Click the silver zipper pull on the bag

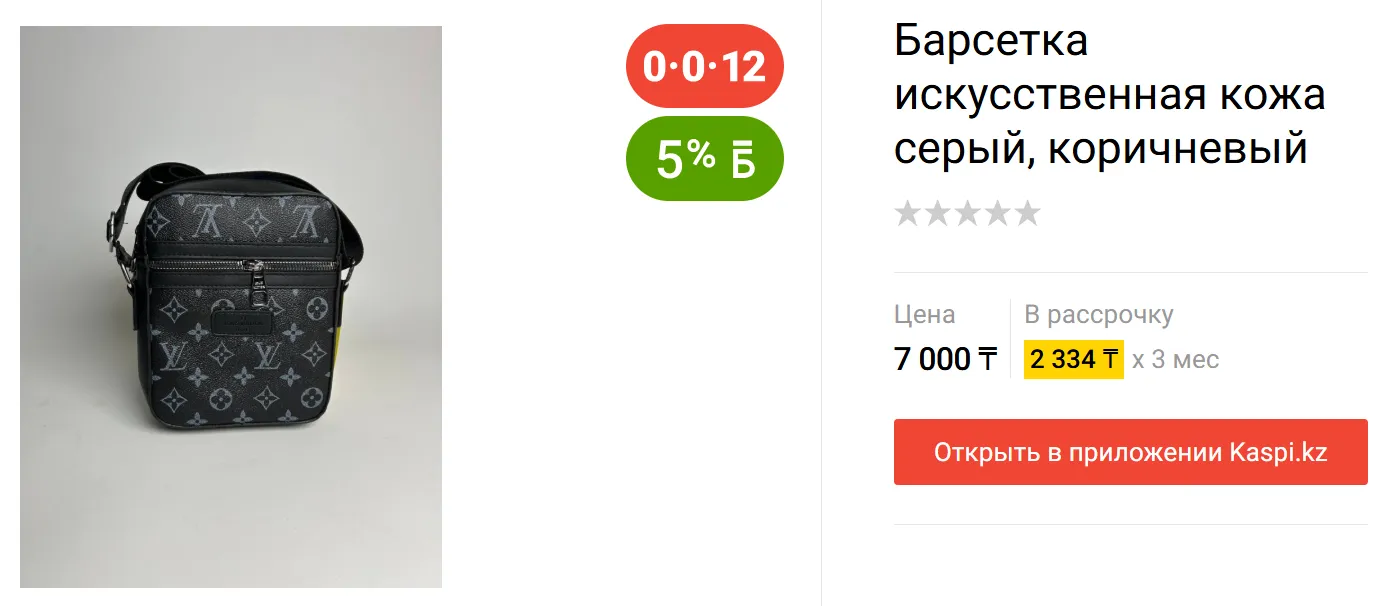coord(257,282)
